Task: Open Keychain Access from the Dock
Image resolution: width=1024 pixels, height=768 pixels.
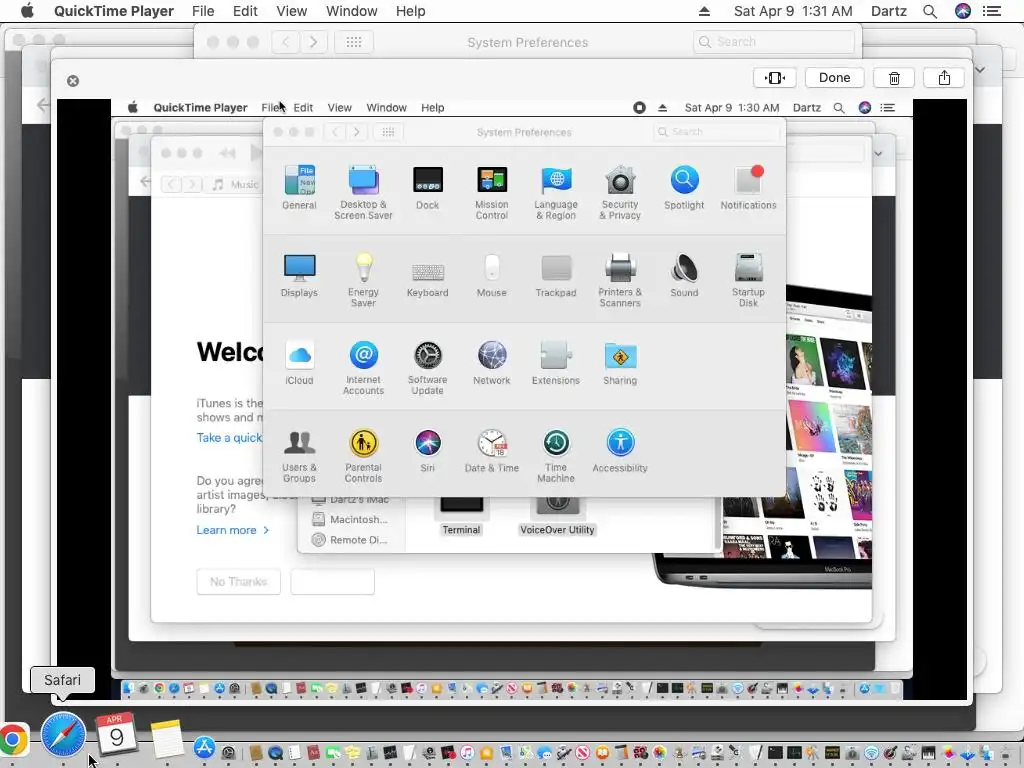Action: click(813, 752)
